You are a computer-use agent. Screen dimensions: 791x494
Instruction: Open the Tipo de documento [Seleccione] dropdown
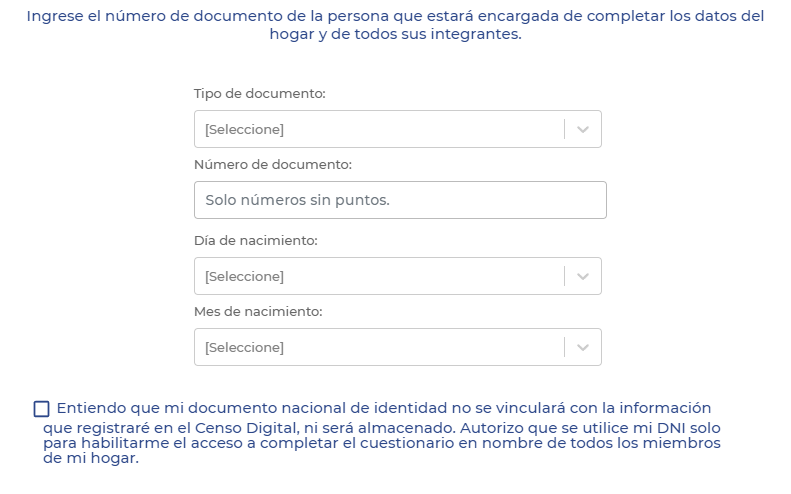pos(398,129)
